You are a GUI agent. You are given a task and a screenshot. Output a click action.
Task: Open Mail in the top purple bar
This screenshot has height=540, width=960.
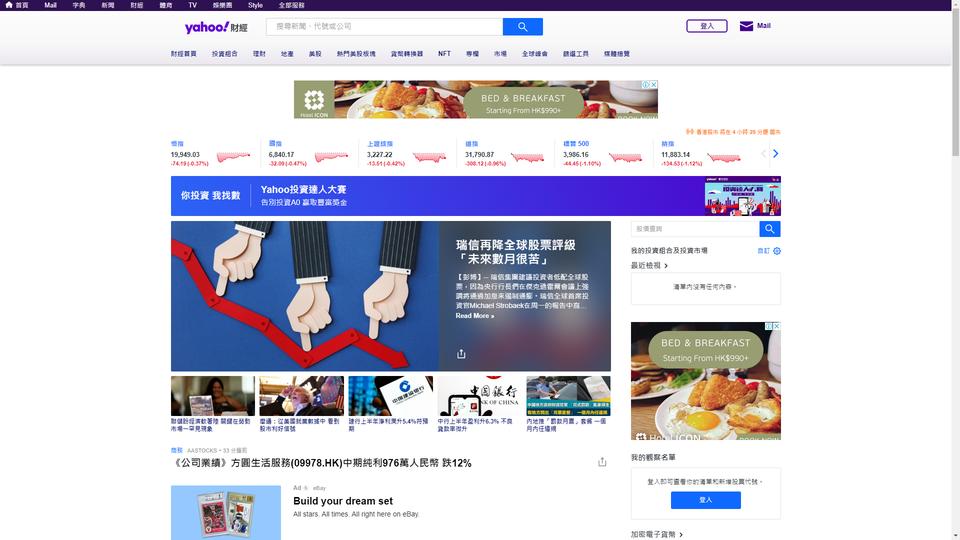(x=50, y=5)
